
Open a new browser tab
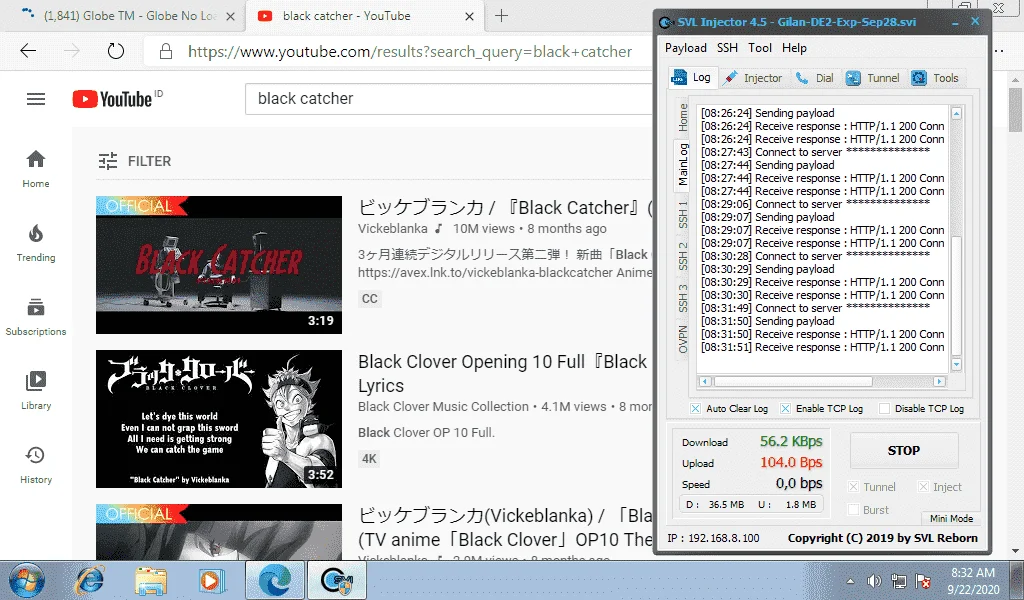501,16
